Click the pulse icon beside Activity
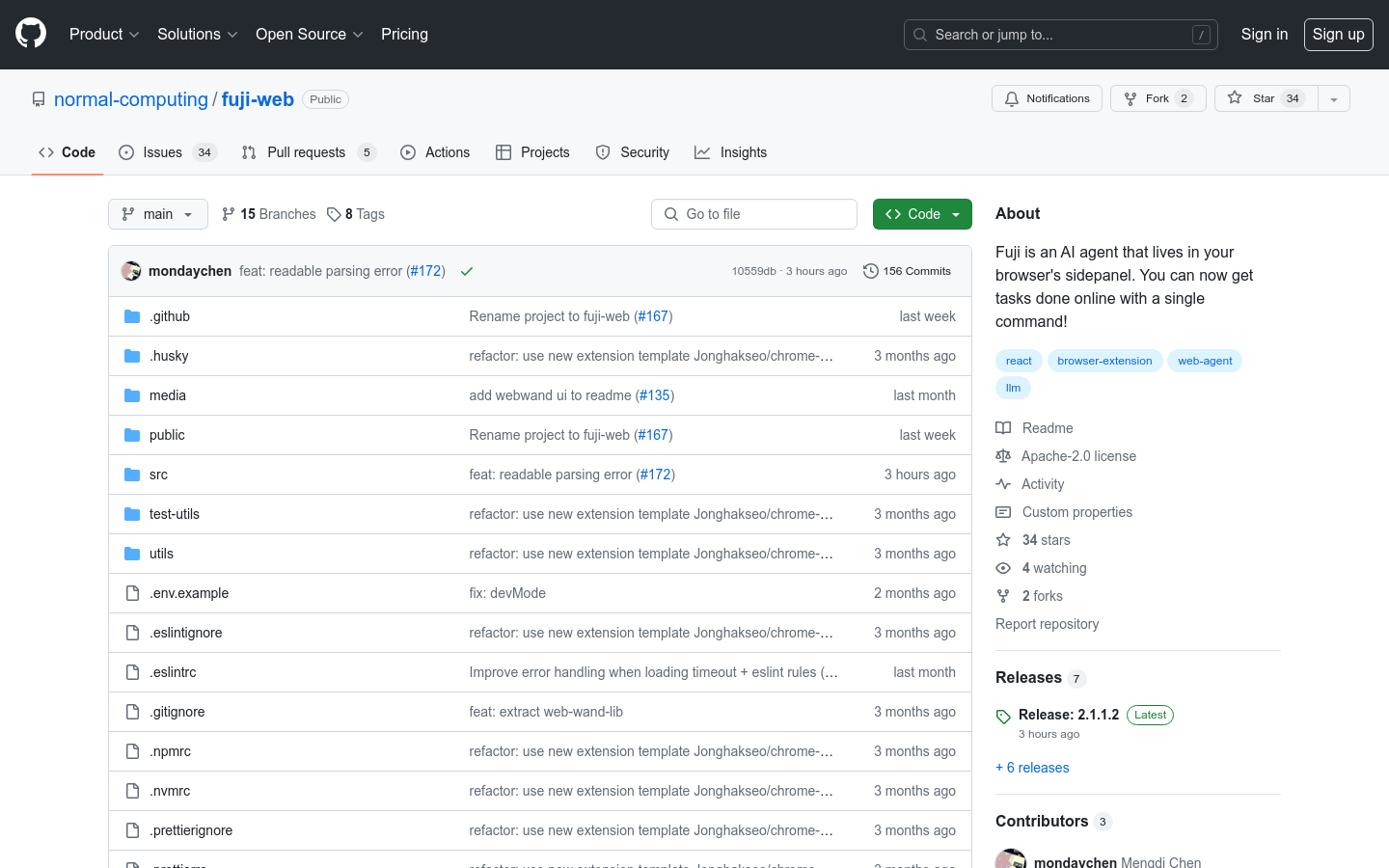The width and height of the screenshot is (1389, 868). click(x=1003, y=484)
